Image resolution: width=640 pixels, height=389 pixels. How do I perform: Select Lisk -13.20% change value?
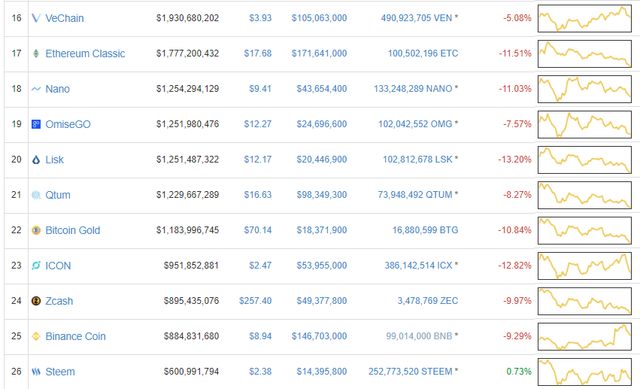point(515,160)
